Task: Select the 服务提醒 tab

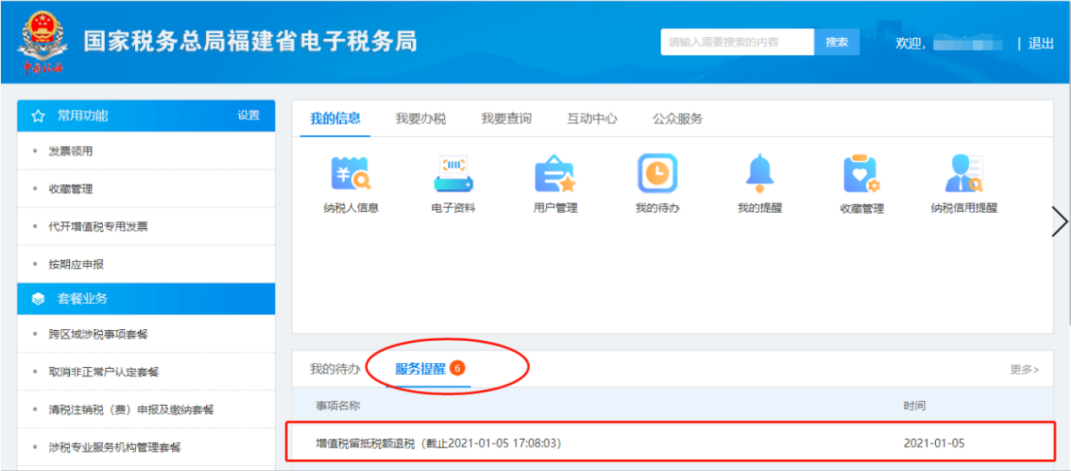Action: tap(420, 369)
